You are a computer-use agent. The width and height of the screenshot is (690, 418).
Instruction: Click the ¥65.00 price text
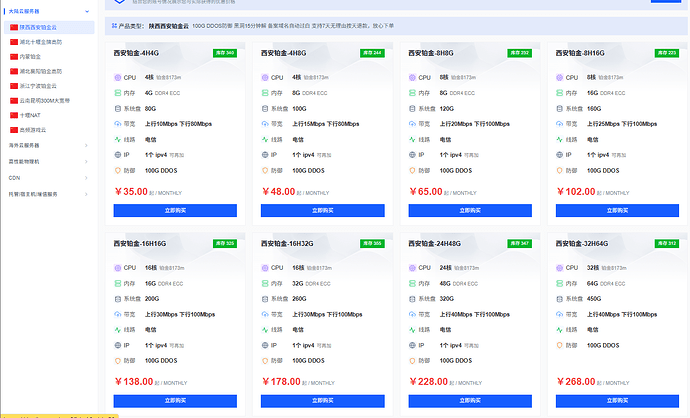[426, 191]
